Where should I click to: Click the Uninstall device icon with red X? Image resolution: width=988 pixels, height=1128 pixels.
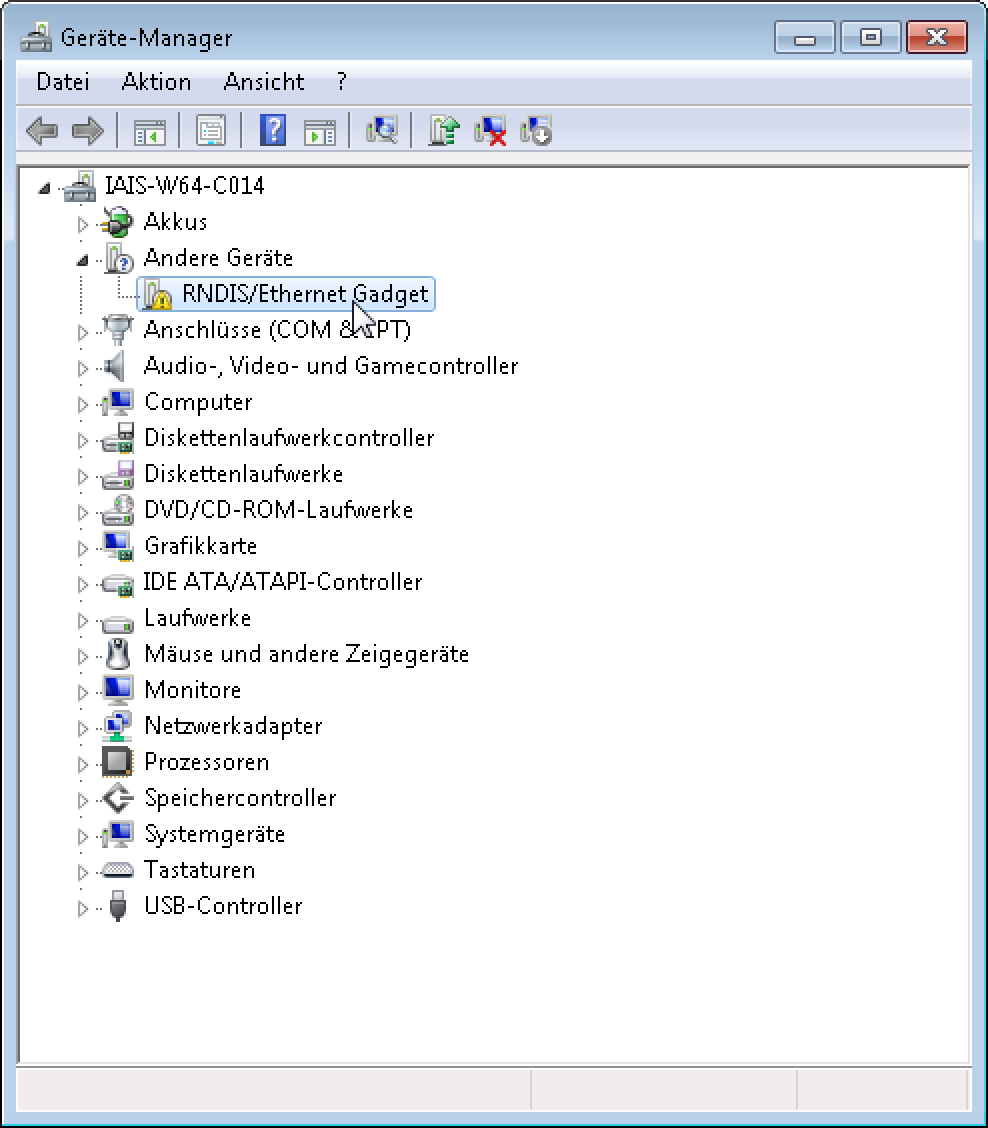coord(490,130)
